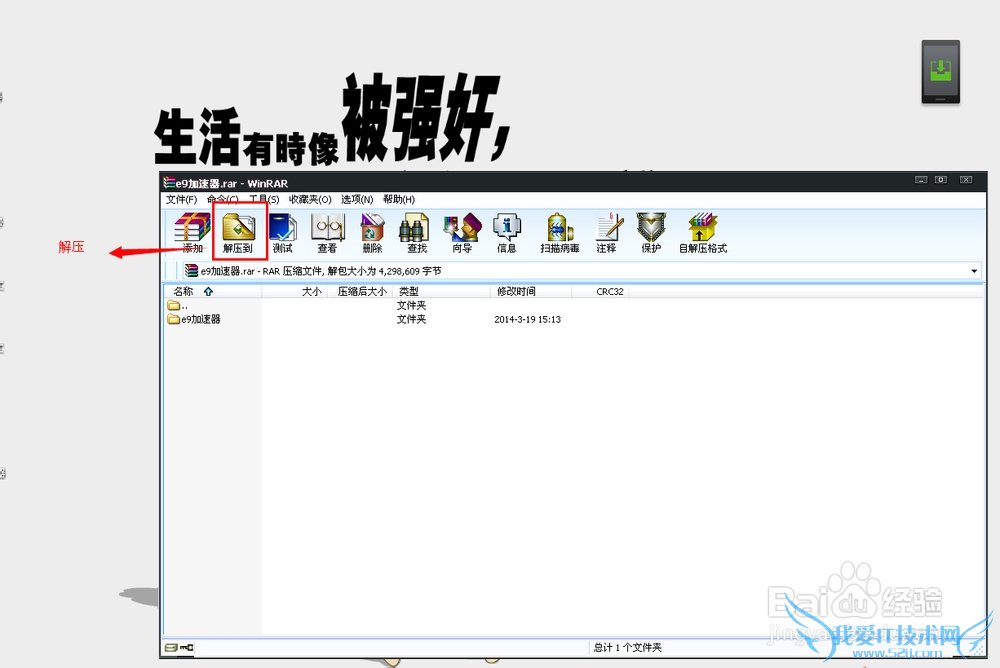Open the Wizard (向导) toolbar icon
The width and height of the screenshot is (1000, 668).
pos(462,233)
